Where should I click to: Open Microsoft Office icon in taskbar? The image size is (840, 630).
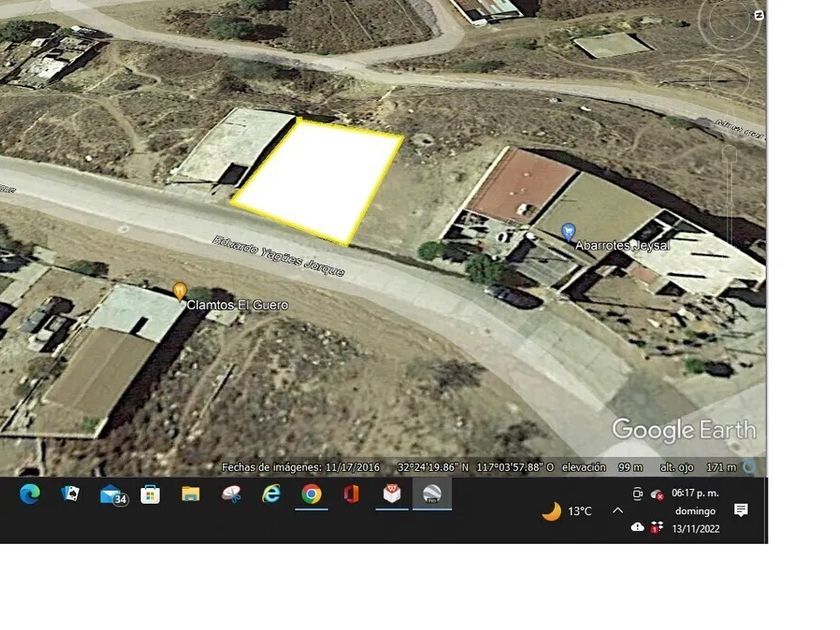[351, 494]
